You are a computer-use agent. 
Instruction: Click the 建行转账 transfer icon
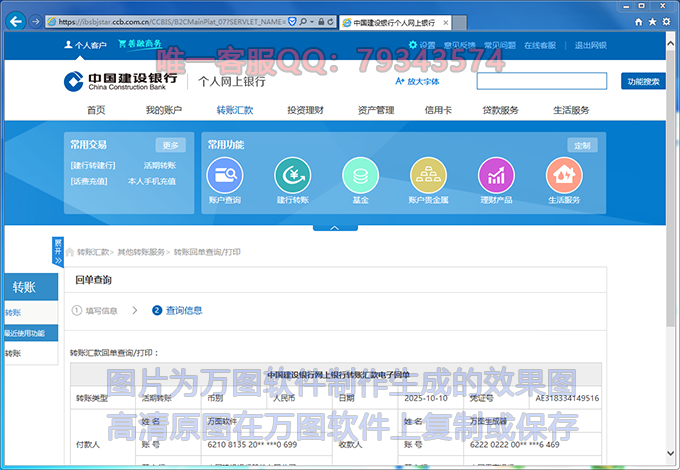[x=292, y=176]
